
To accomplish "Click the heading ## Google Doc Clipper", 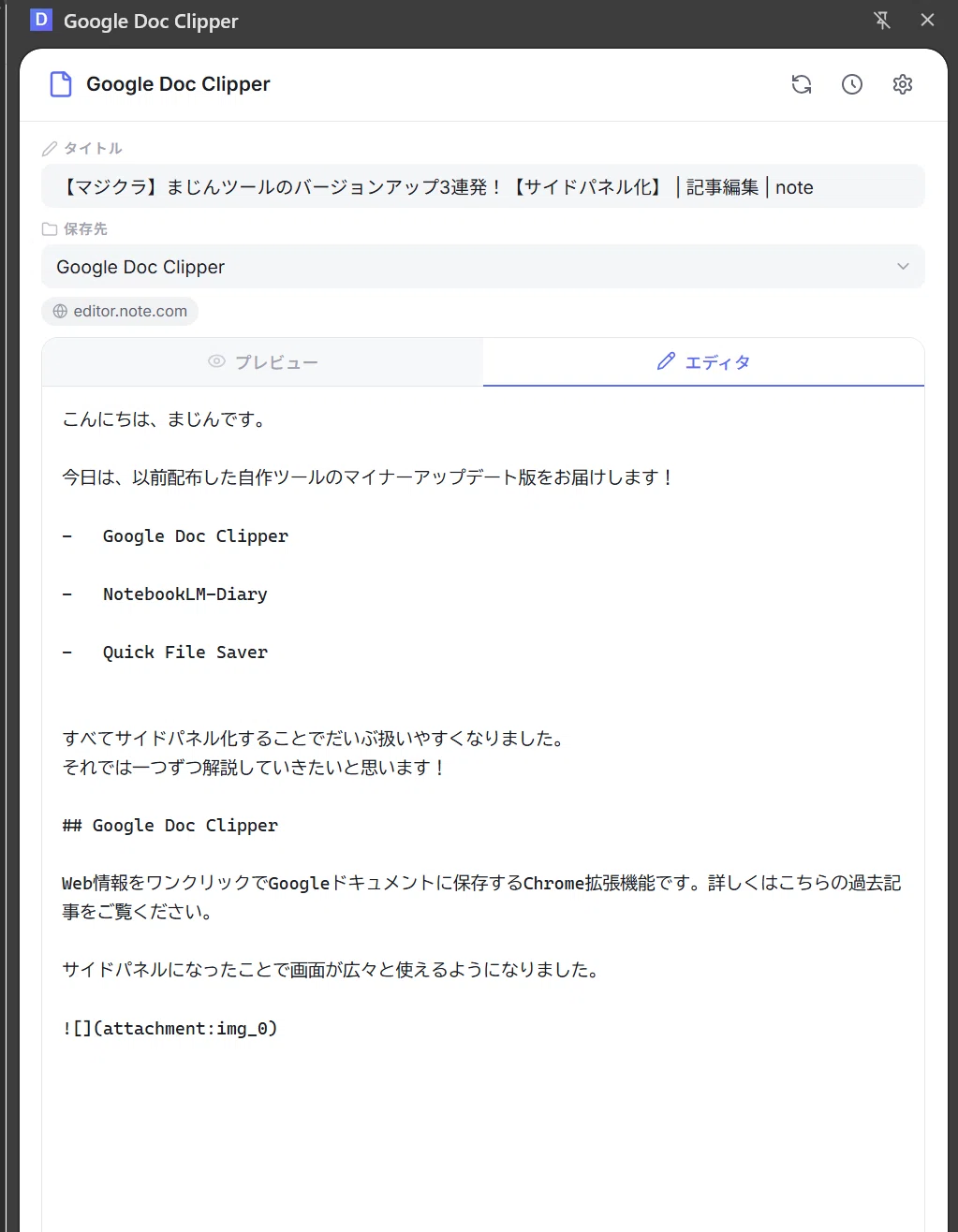I will (x=170, y=826).
